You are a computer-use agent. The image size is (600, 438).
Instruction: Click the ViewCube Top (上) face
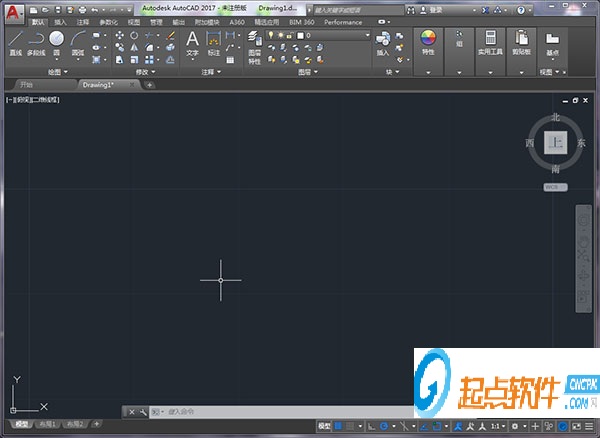(x=556, y=143)
